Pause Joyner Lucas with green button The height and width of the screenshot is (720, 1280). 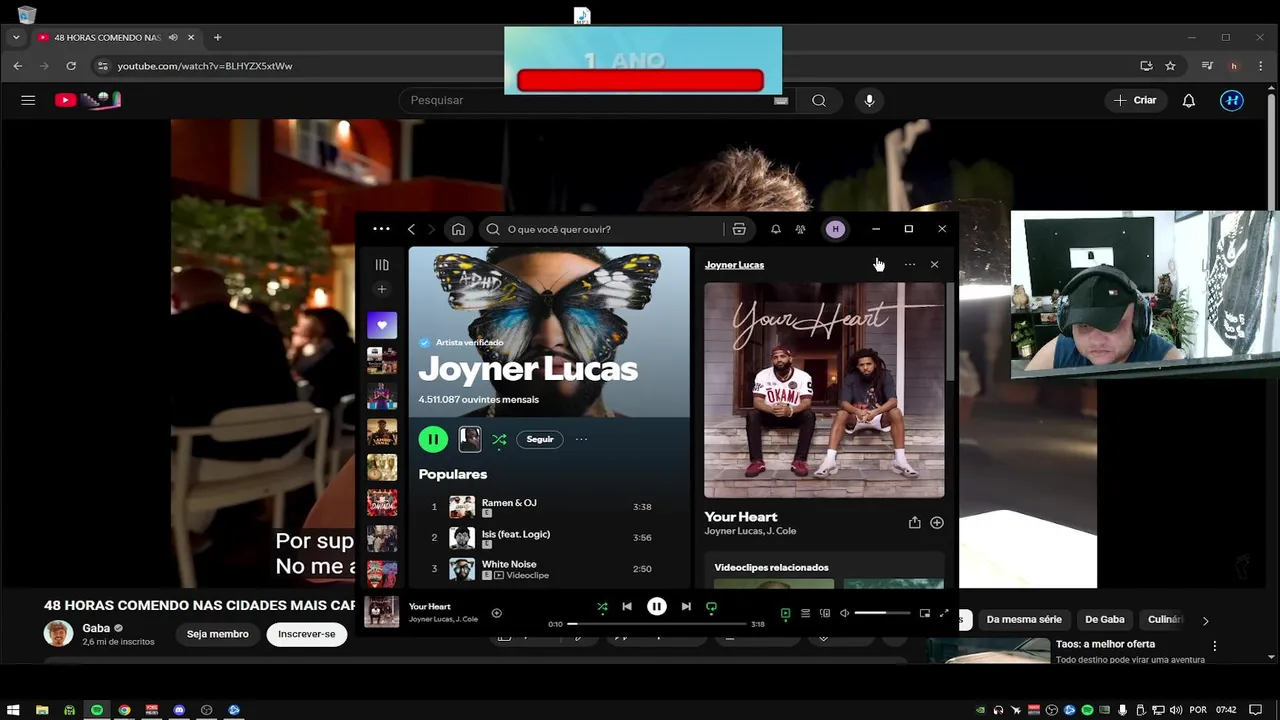coord(433,439)
